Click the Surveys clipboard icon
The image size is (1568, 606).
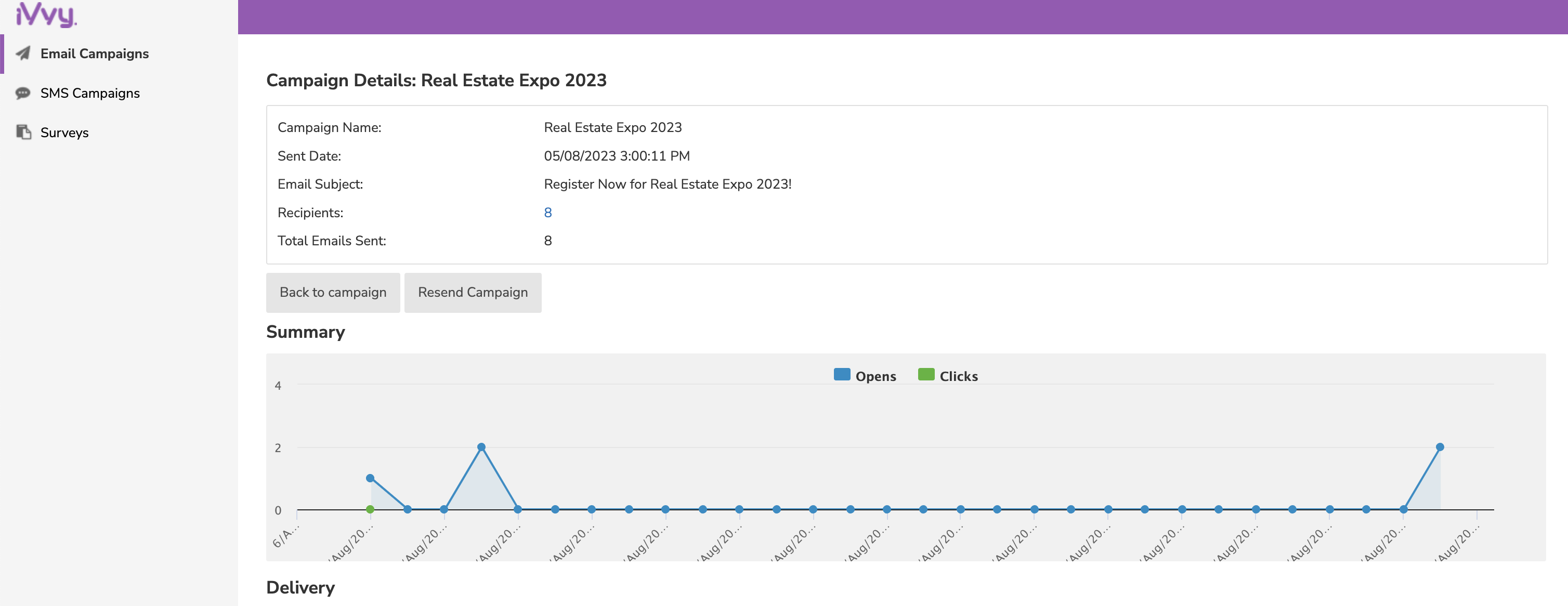click(23, 132)
